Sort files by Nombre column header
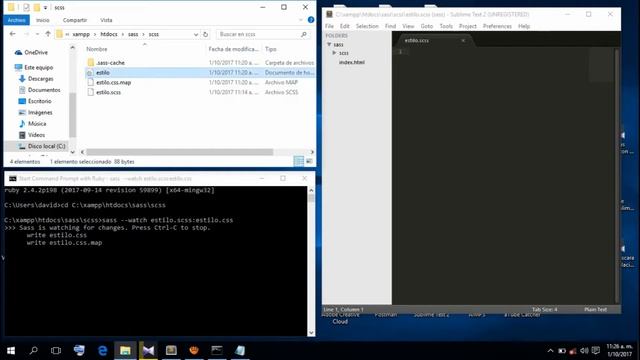The width and height of the screenshot is (640, 360). coord(97,49)
